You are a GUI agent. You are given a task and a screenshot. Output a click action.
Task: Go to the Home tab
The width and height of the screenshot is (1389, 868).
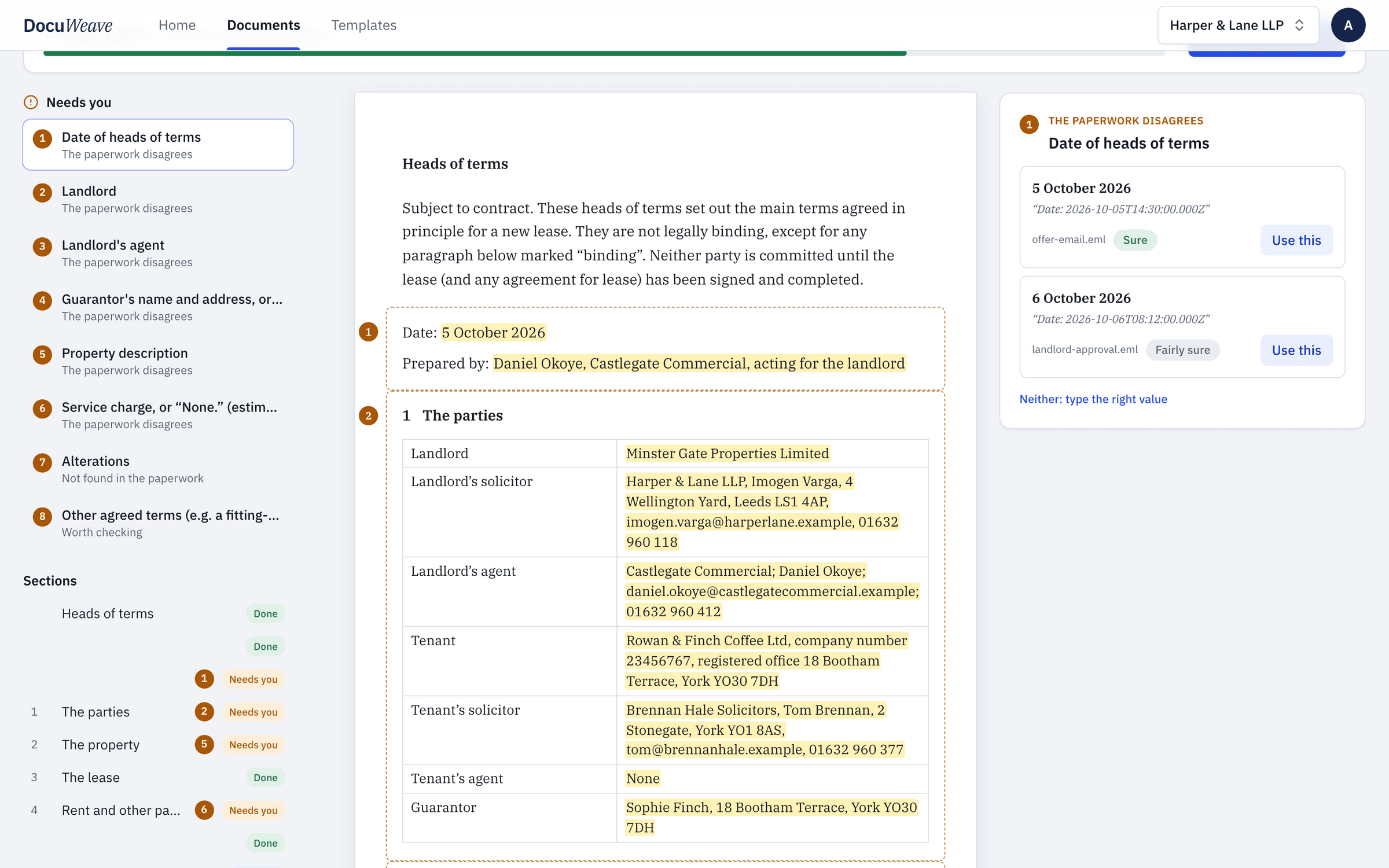point(177,25)
